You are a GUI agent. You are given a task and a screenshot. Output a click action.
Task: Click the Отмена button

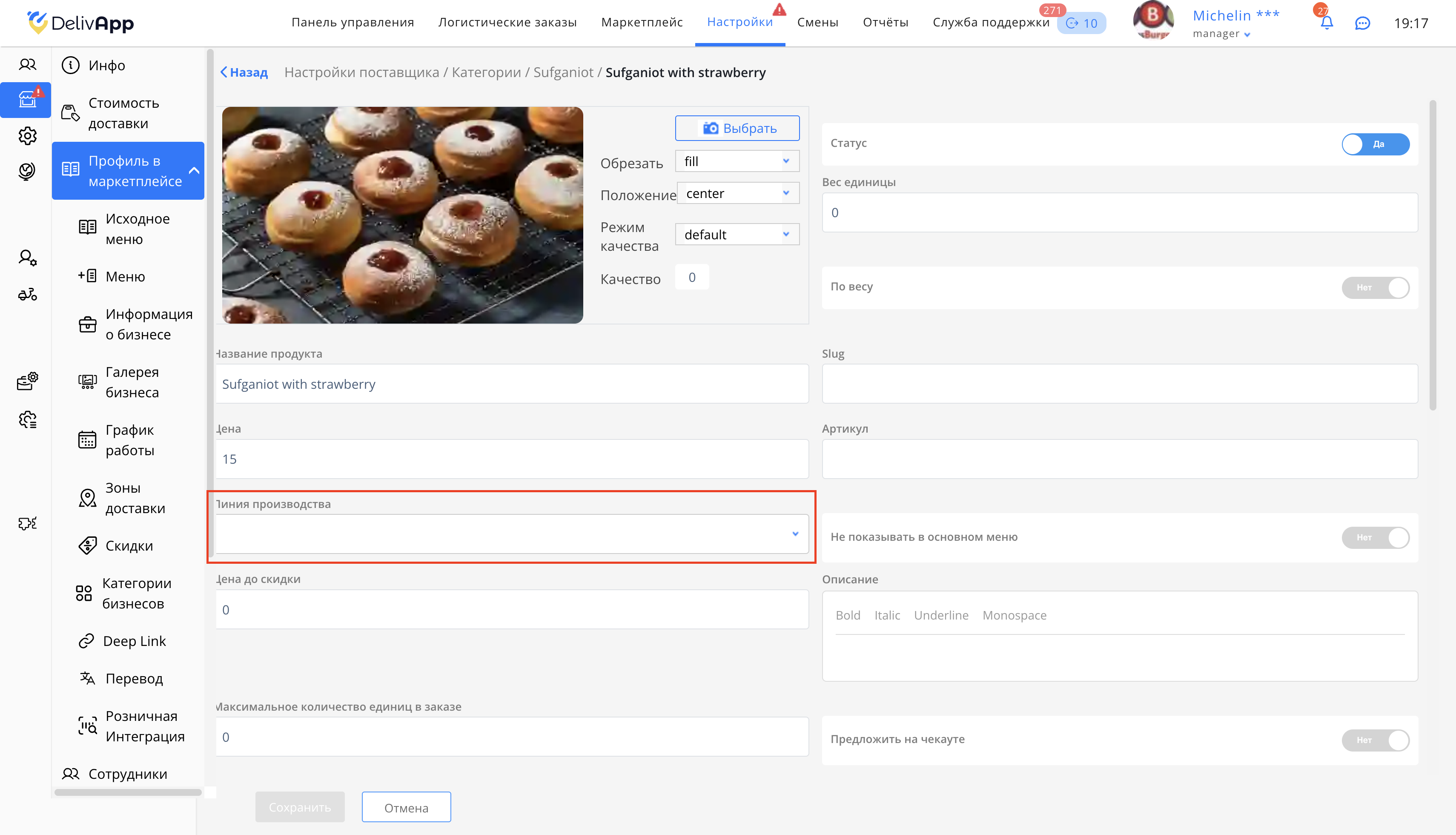tap(406, 807)
